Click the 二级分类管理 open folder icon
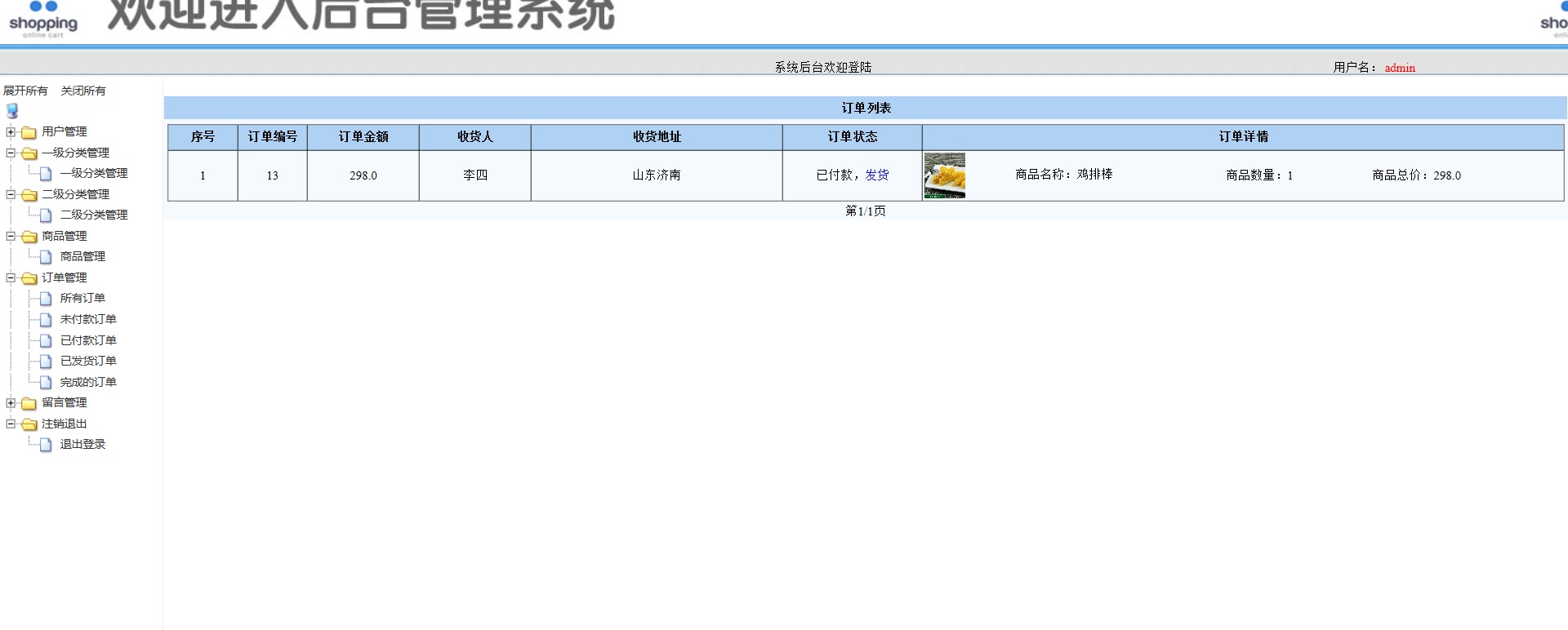 click(29, 195)
